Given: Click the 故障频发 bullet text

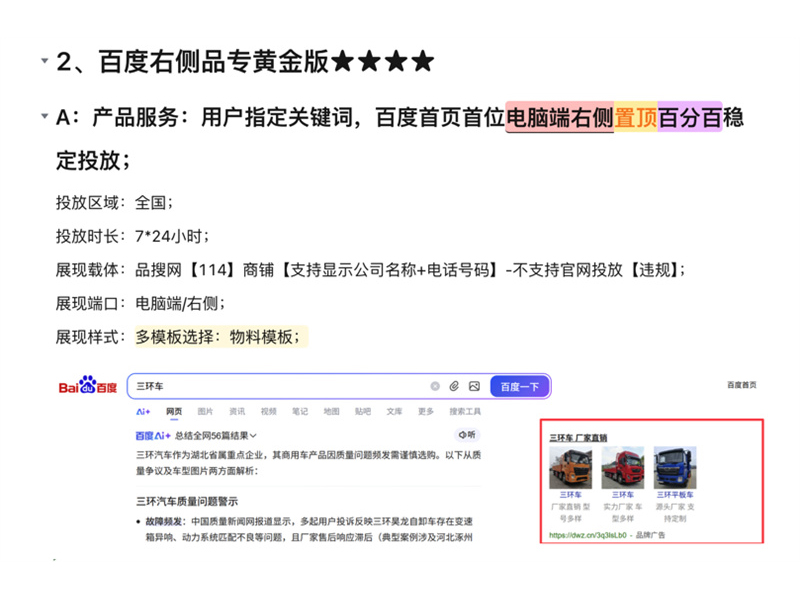Looking at the screenshot, I should (x=164, y=521).
